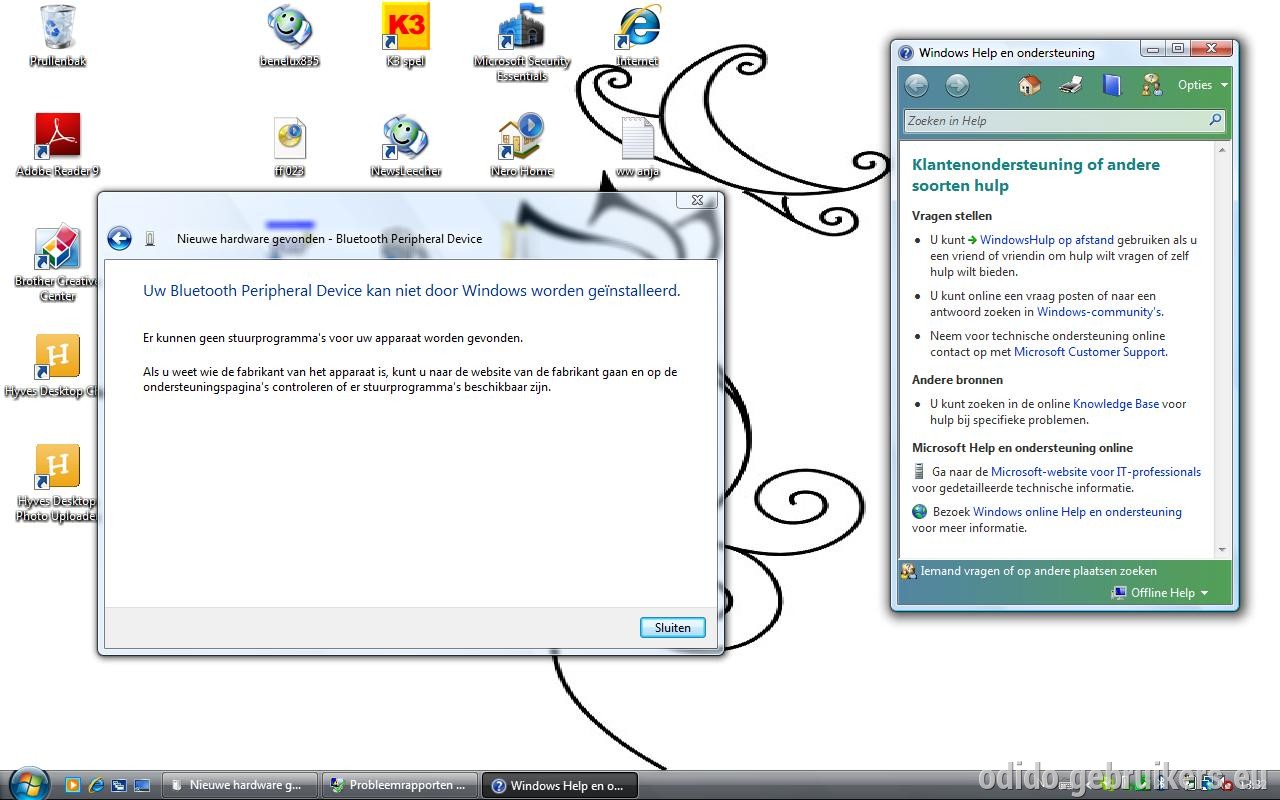Click the Help window vertical scrollbar
The width and height of the screenshot is (1280, 800).
click(x=1221, y=349)
